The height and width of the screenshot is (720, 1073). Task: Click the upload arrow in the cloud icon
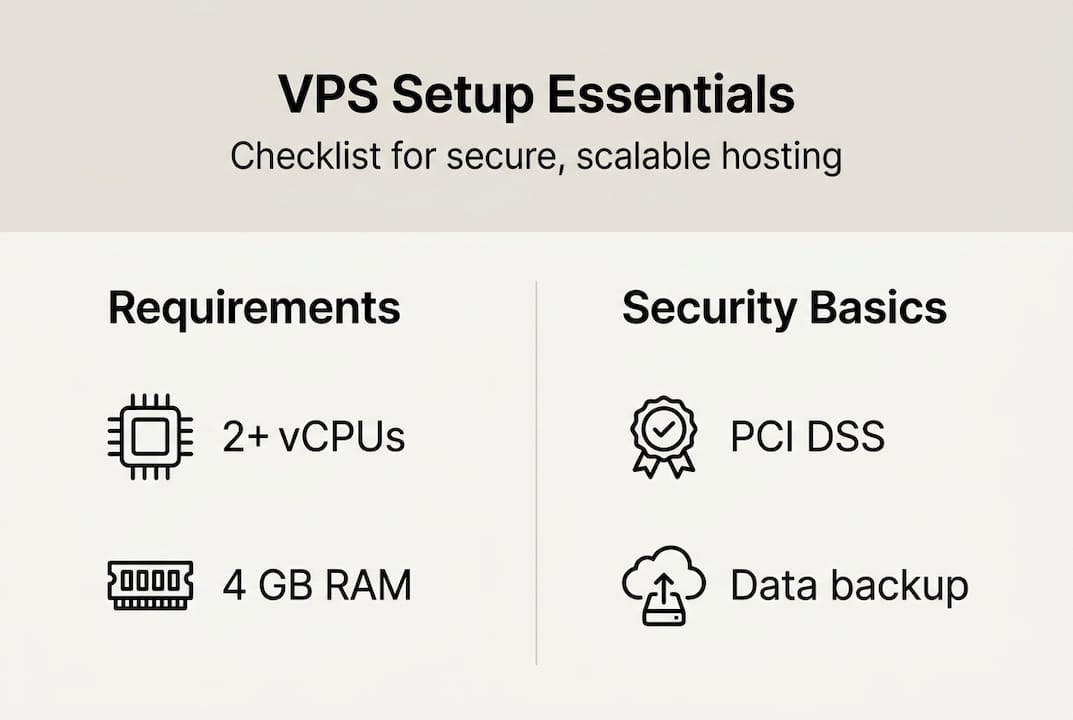click(663, 592)
